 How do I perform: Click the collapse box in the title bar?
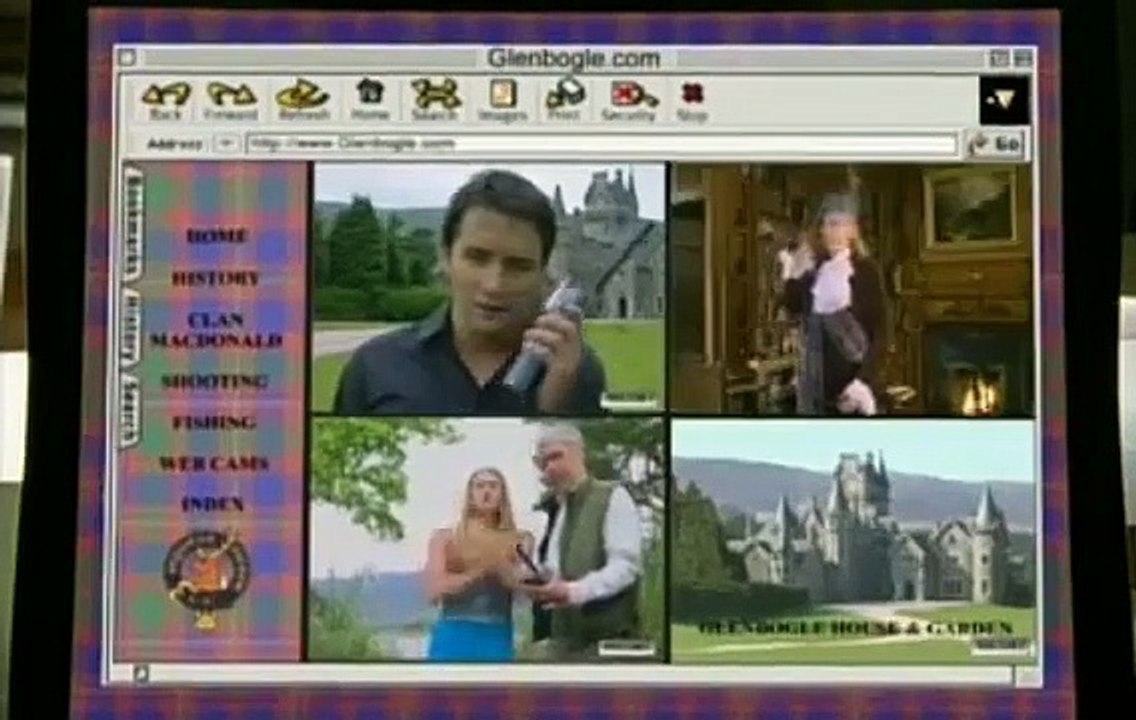pyautogui.click(x=1022, y=58)
